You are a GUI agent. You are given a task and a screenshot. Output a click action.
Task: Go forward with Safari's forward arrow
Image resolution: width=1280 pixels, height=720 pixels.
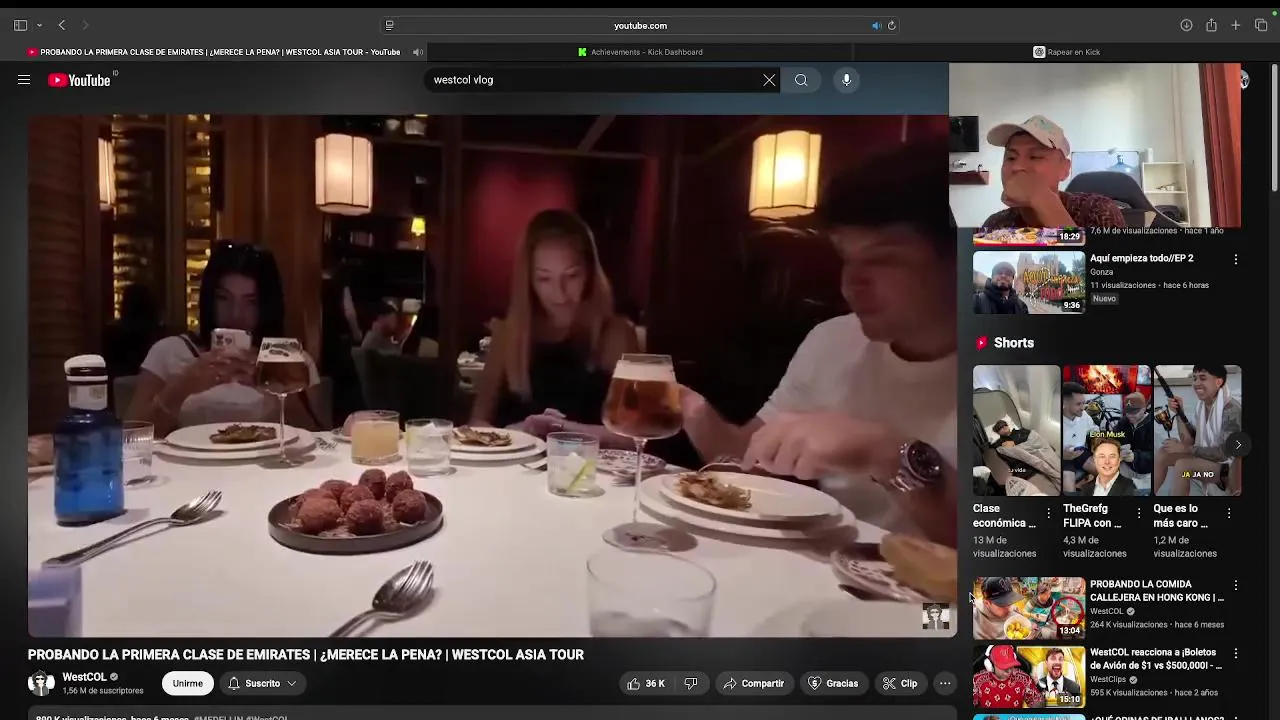tap(85, 25)
